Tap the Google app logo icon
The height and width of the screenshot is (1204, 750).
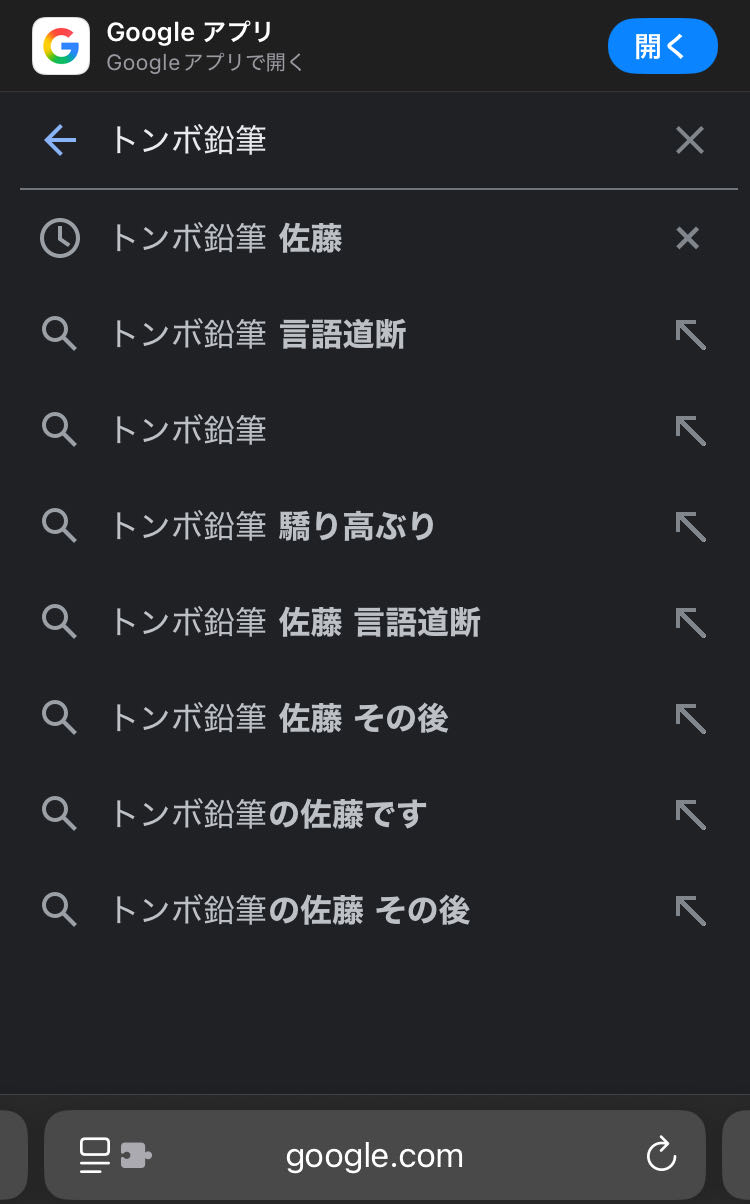[x=60, y=46]
